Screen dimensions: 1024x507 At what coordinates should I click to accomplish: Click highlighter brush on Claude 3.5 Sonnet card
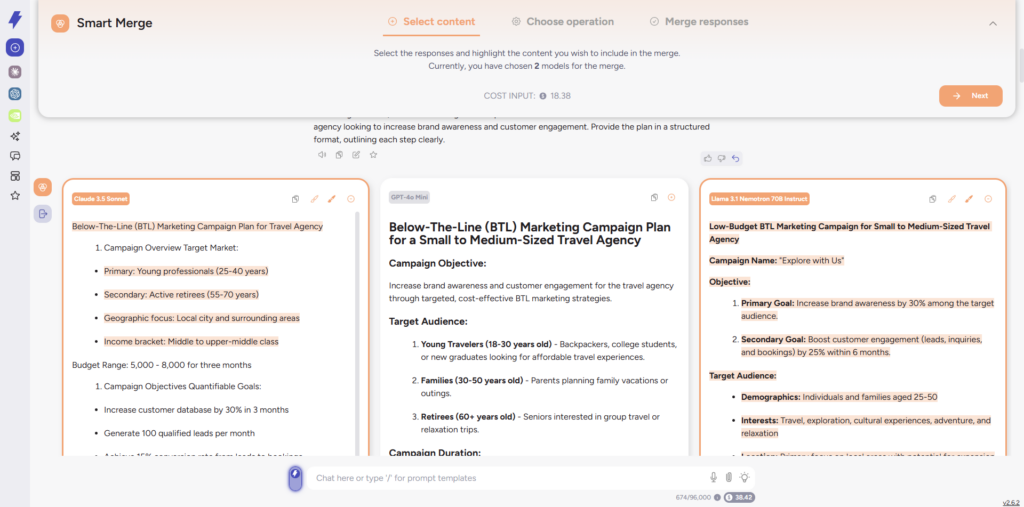click(x=332, y=199)
